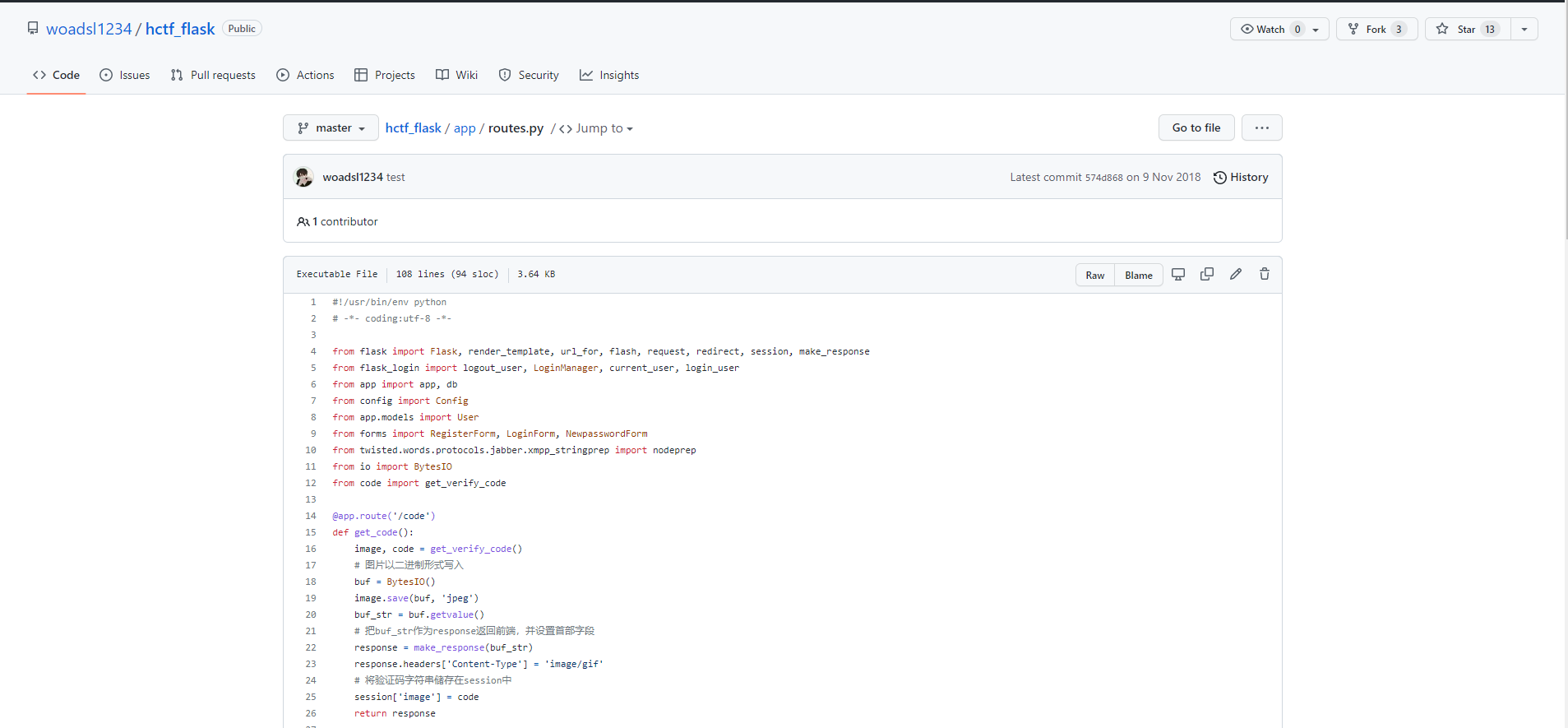Screen dimensions: 1568x728
Task: Open the Projects tab
Action: 385,75
